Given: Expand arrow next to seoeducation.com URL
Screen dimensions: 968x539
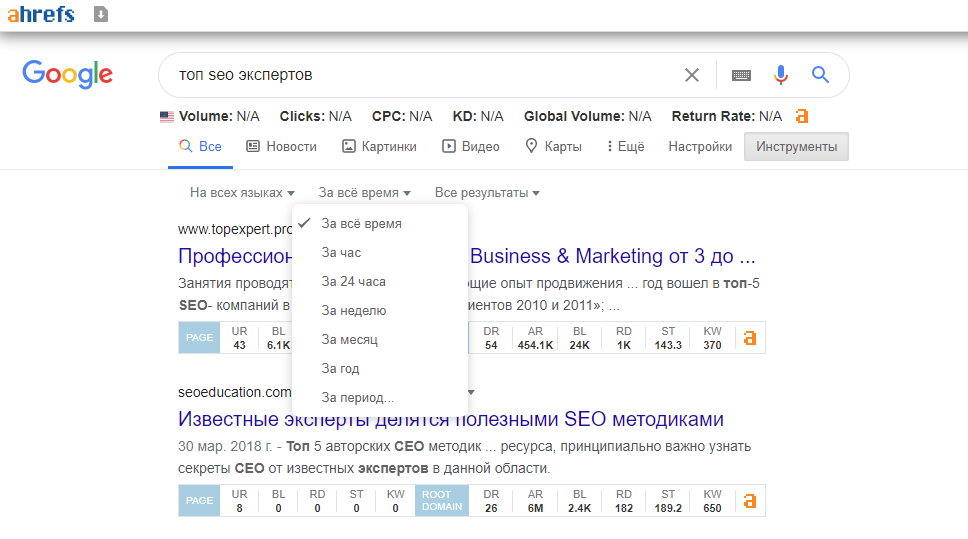Looking at the screenshot, I should (x=471, y=393).
